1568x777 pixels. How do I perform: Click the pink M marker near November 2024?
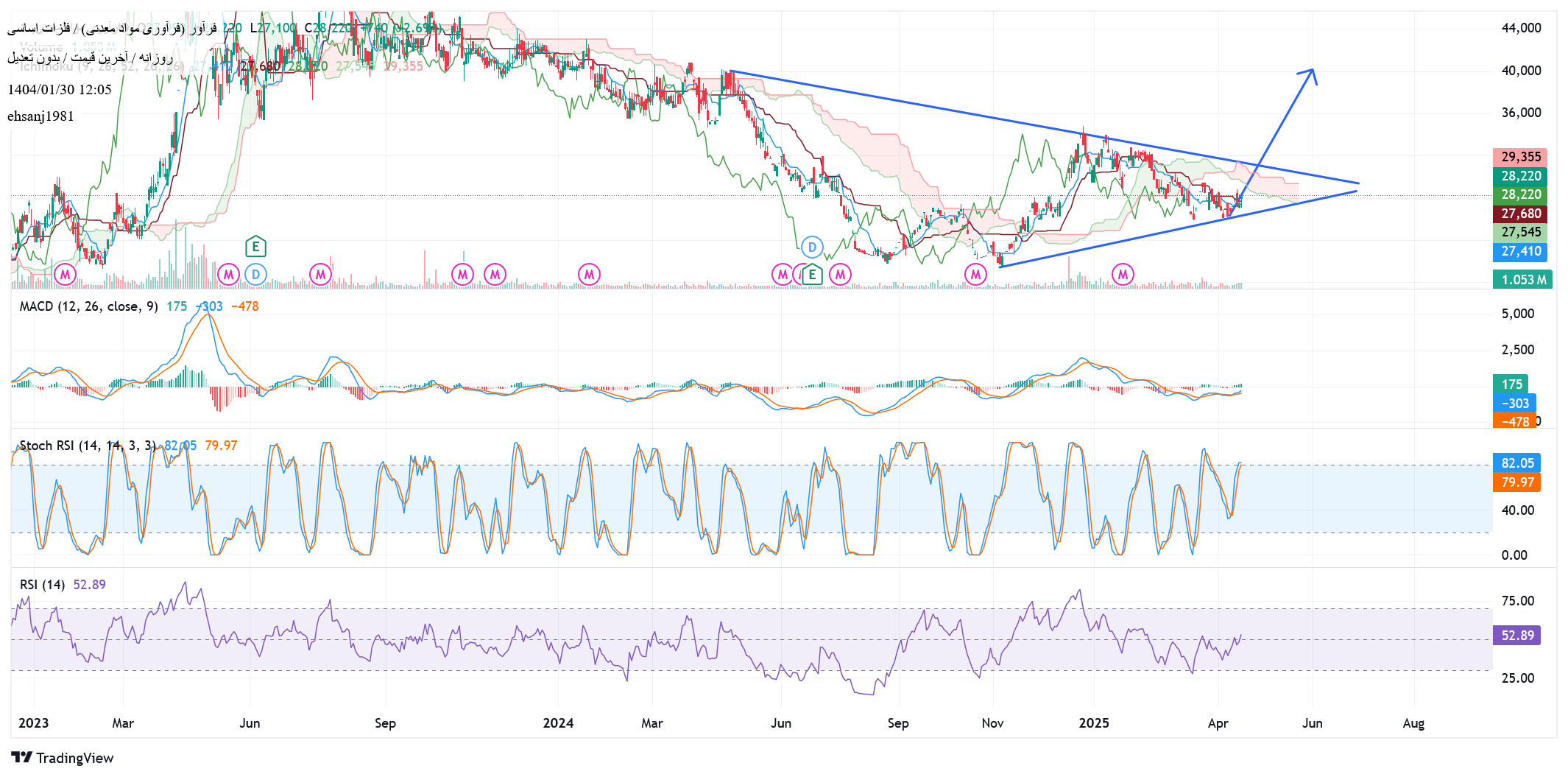pyautogui.click(x=975, y=275)
